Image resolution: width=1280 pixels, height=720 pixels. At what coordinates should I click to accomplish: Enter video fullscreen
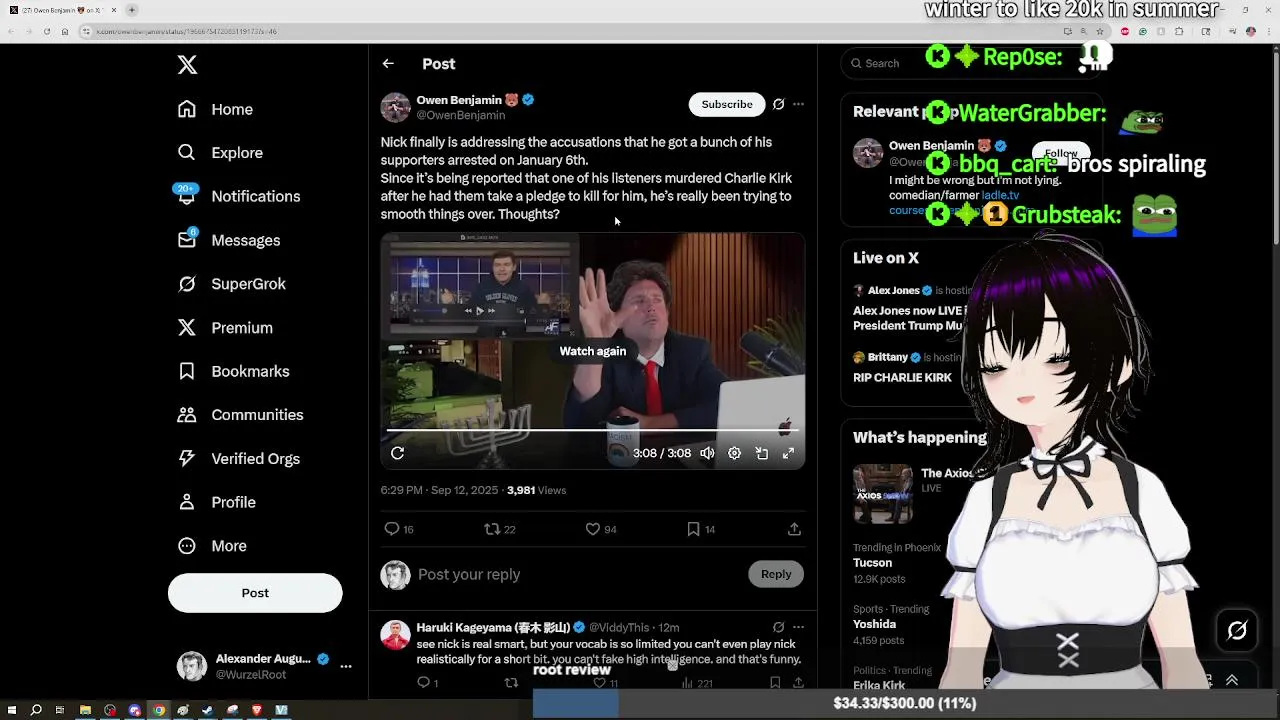click(x=788, y=453)
